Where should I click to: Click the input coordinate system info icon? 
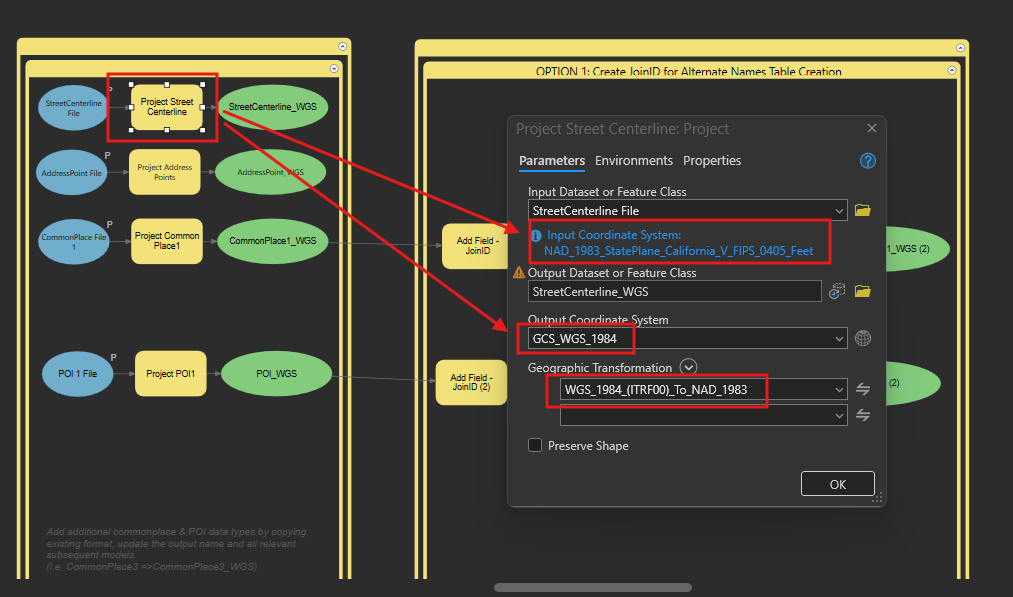pos(536,236)
